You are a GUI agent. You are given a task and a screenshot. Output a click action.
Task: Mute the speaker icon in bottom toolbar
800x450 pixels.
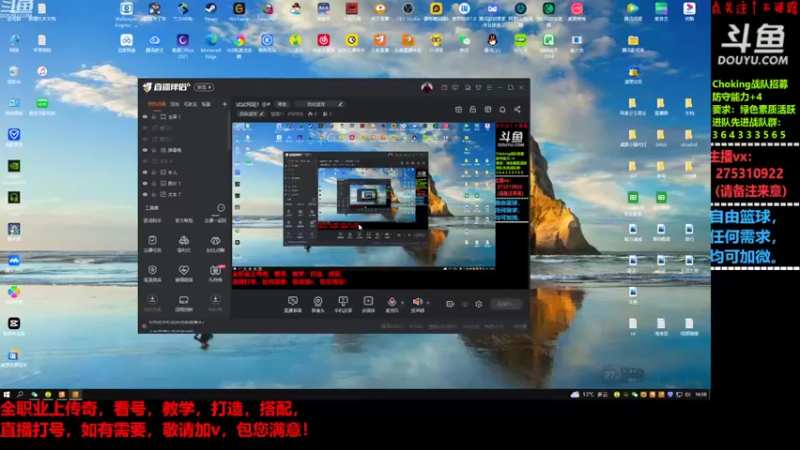tap(417, 302)
